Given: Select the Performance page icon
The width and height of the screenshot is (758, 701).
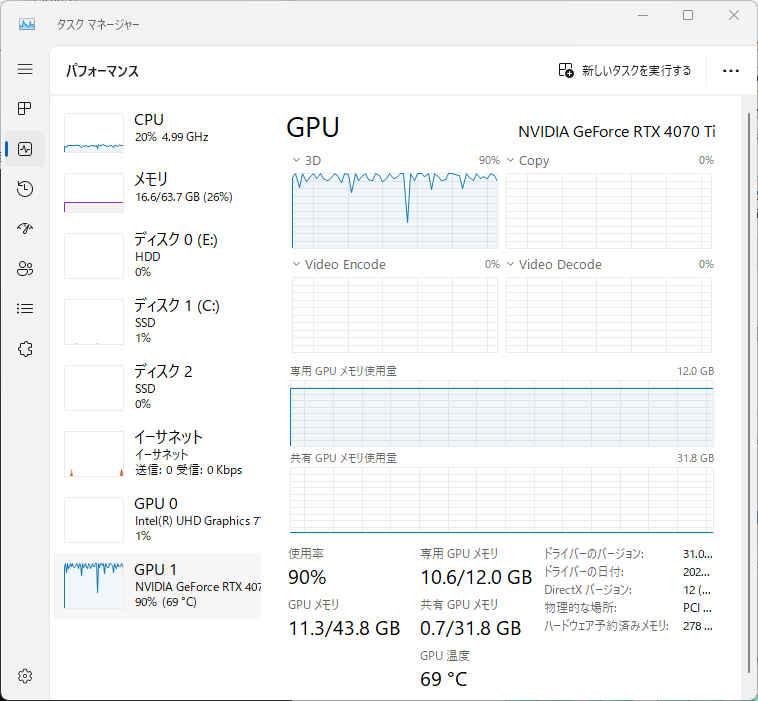Looking at the screenshot, I should (25, 149).
